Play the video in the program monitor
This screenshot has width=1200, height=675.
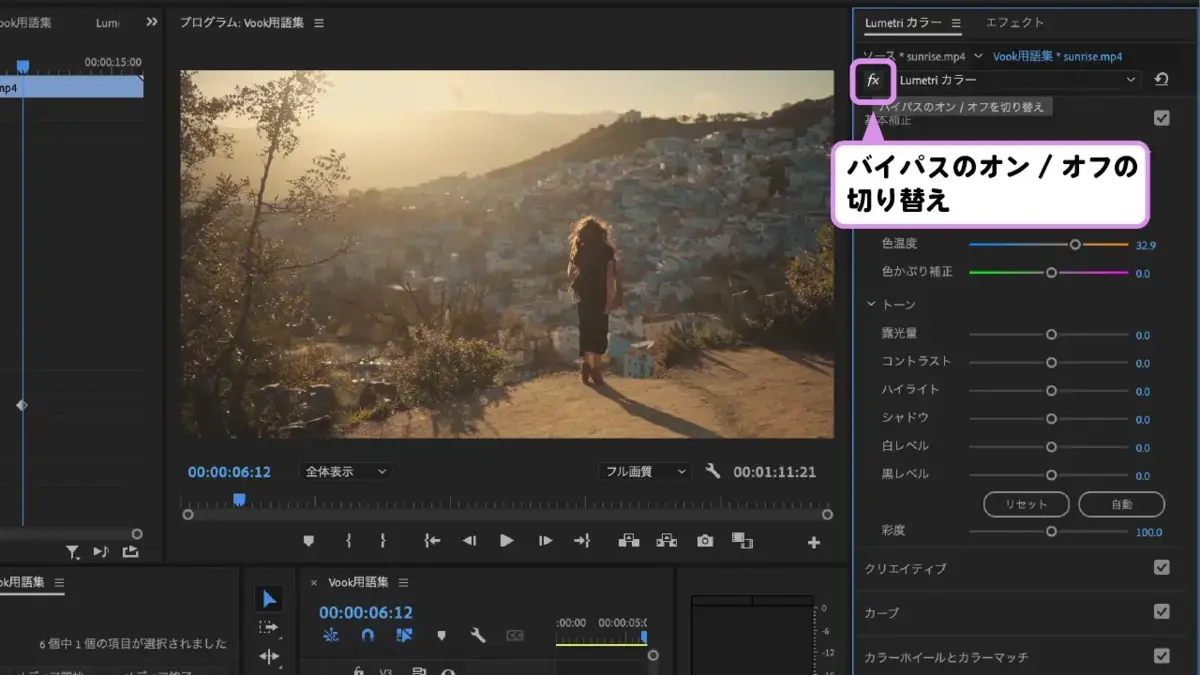point(507,541)
